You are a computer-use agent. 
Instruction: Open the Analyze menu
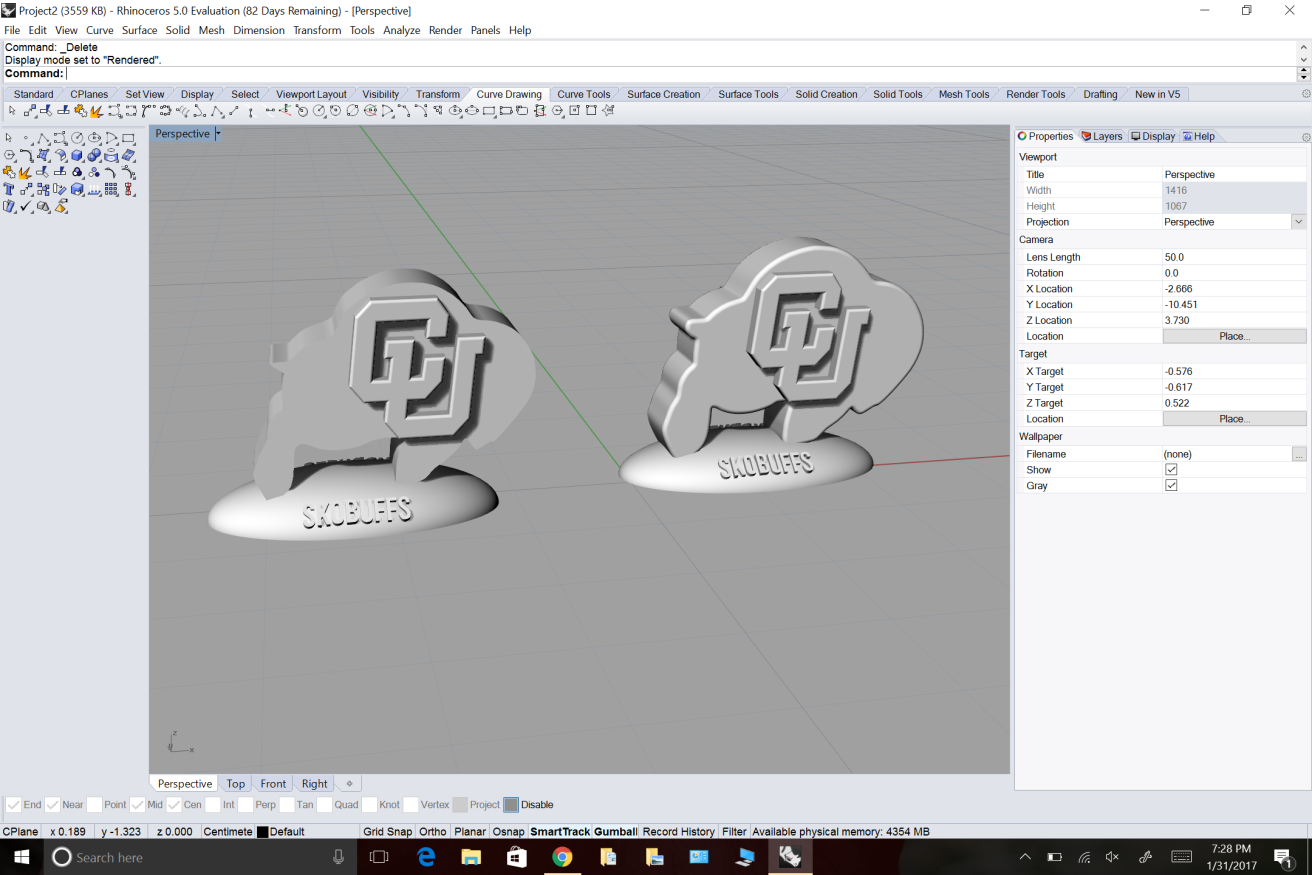(402, 30)
